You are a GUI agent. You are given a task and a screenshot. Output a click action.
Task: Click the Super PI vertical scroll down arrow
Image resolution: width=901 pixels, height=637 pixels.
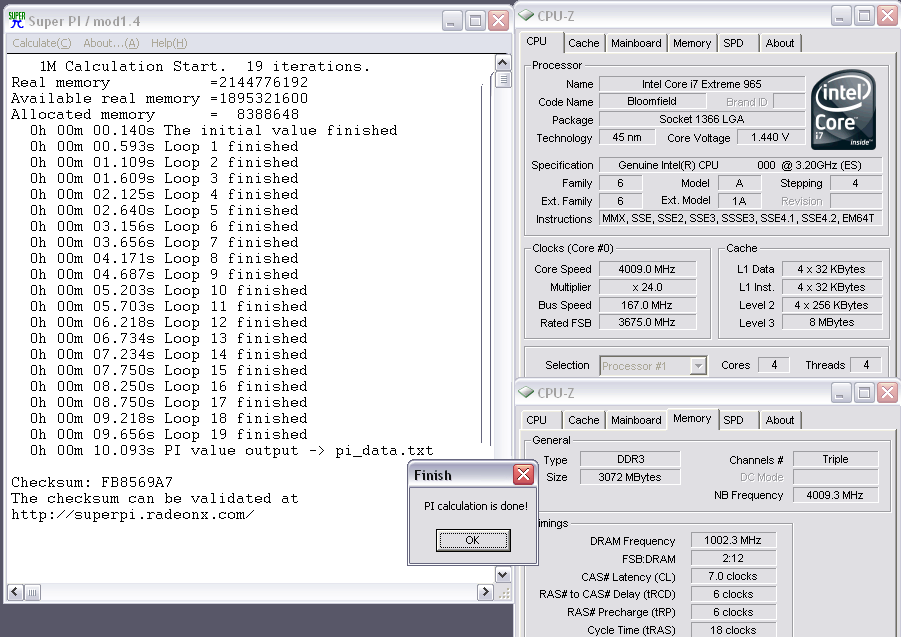coord(502,574)
